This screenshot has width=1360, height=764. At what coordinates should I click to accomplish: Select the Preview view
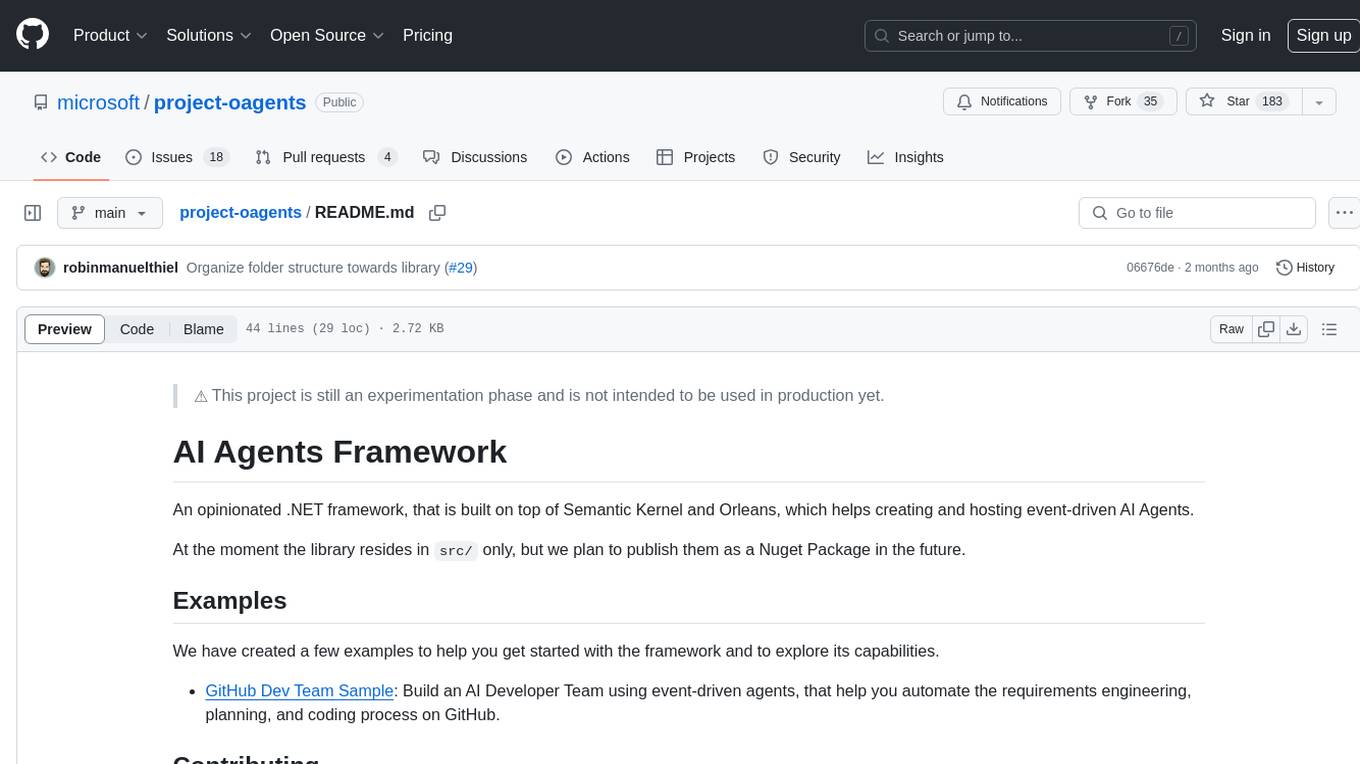point(65,329)
